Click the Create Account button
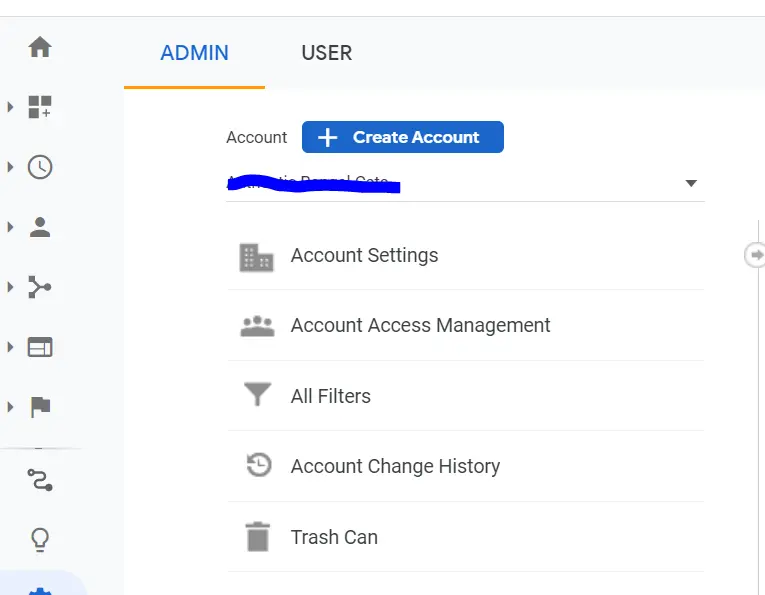The width and height of the screenshot is (765, 595). point(402,137)
